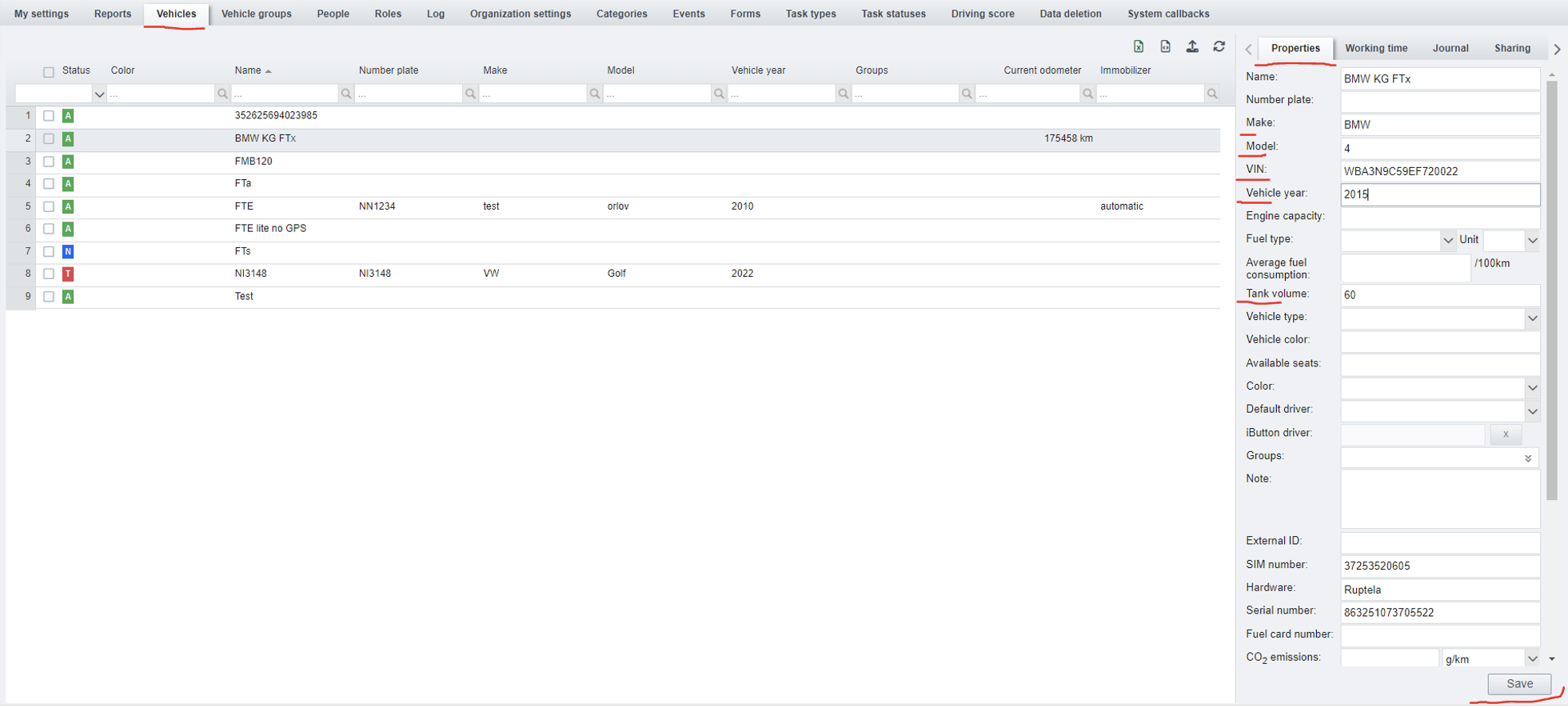Clear iButton driver with x button

pos(1506,434)
